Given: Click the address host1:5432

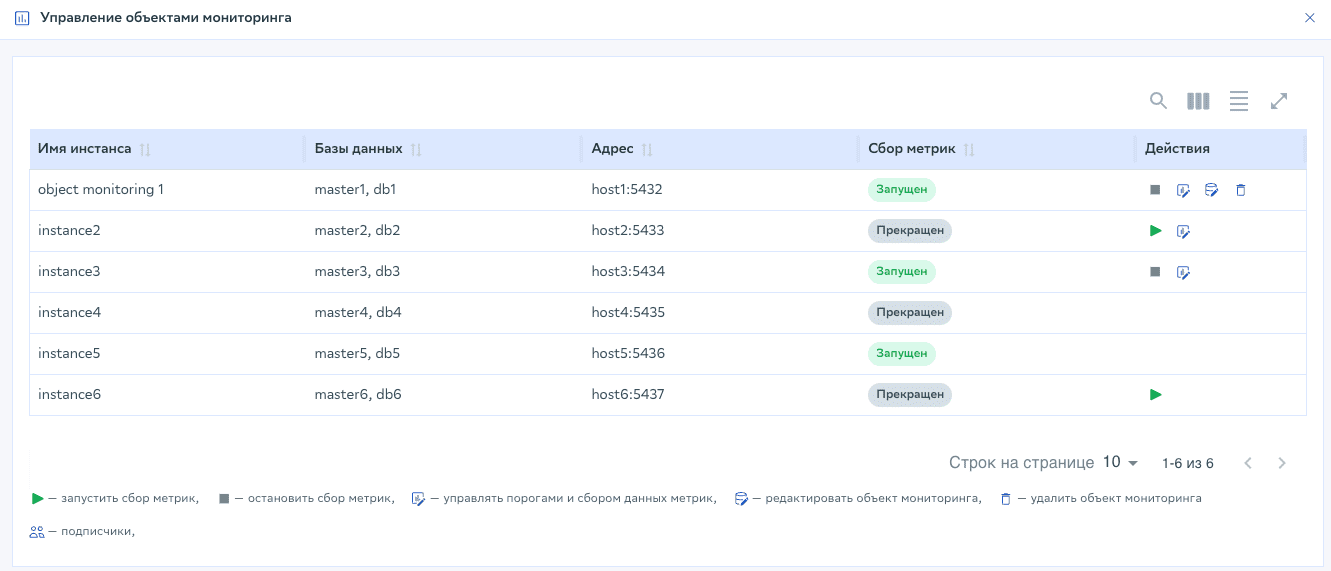Looking at the screenshot, I should [x=627, y=189].
